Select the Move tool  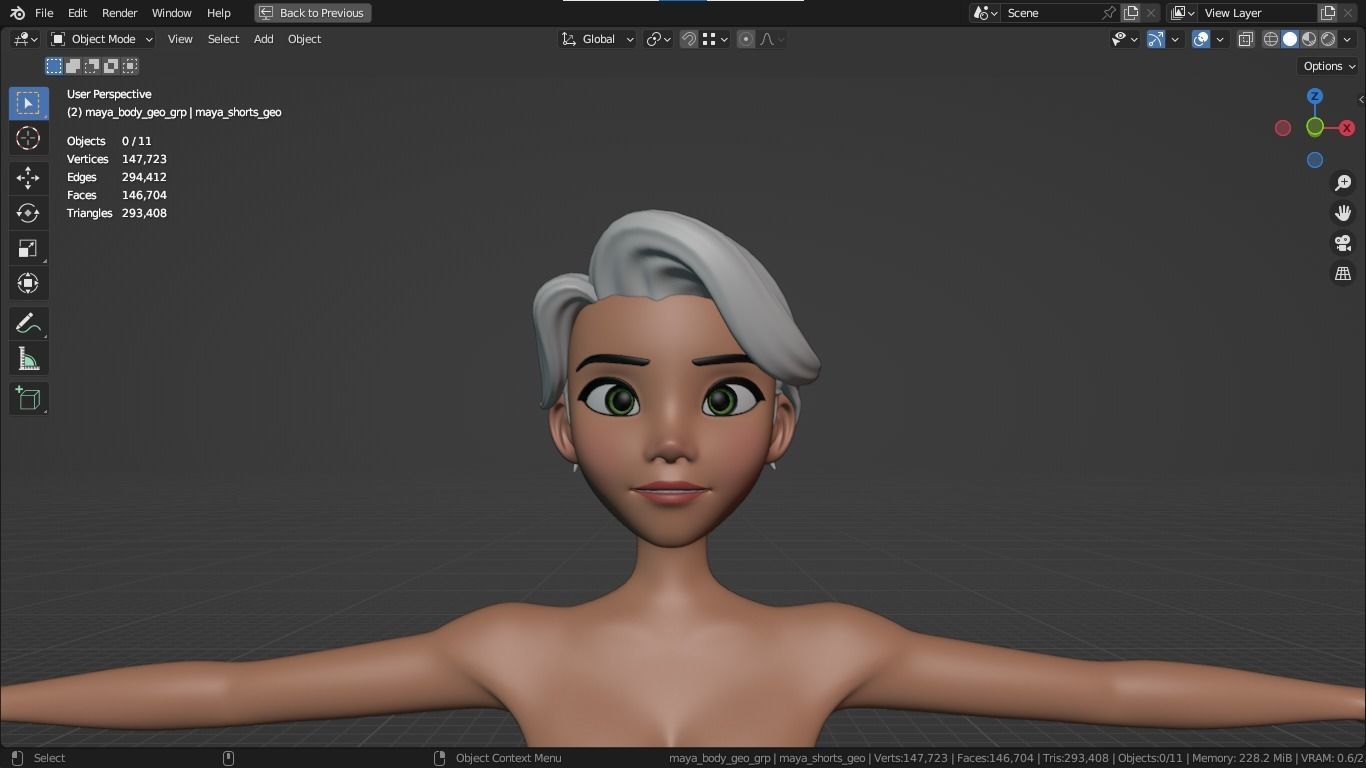coord(28,178)
